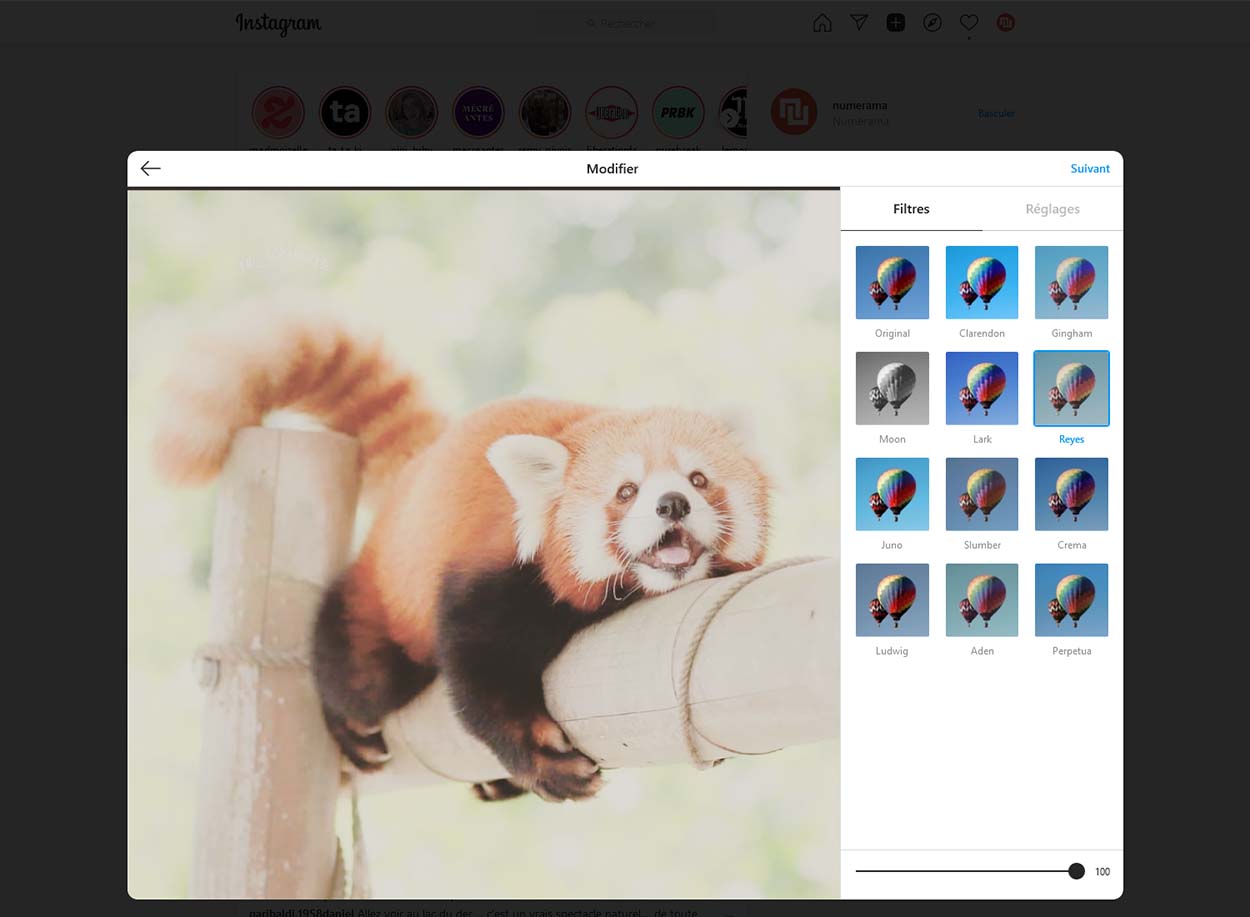
Task: Open activity heart notifications icon
Action: 968,23
